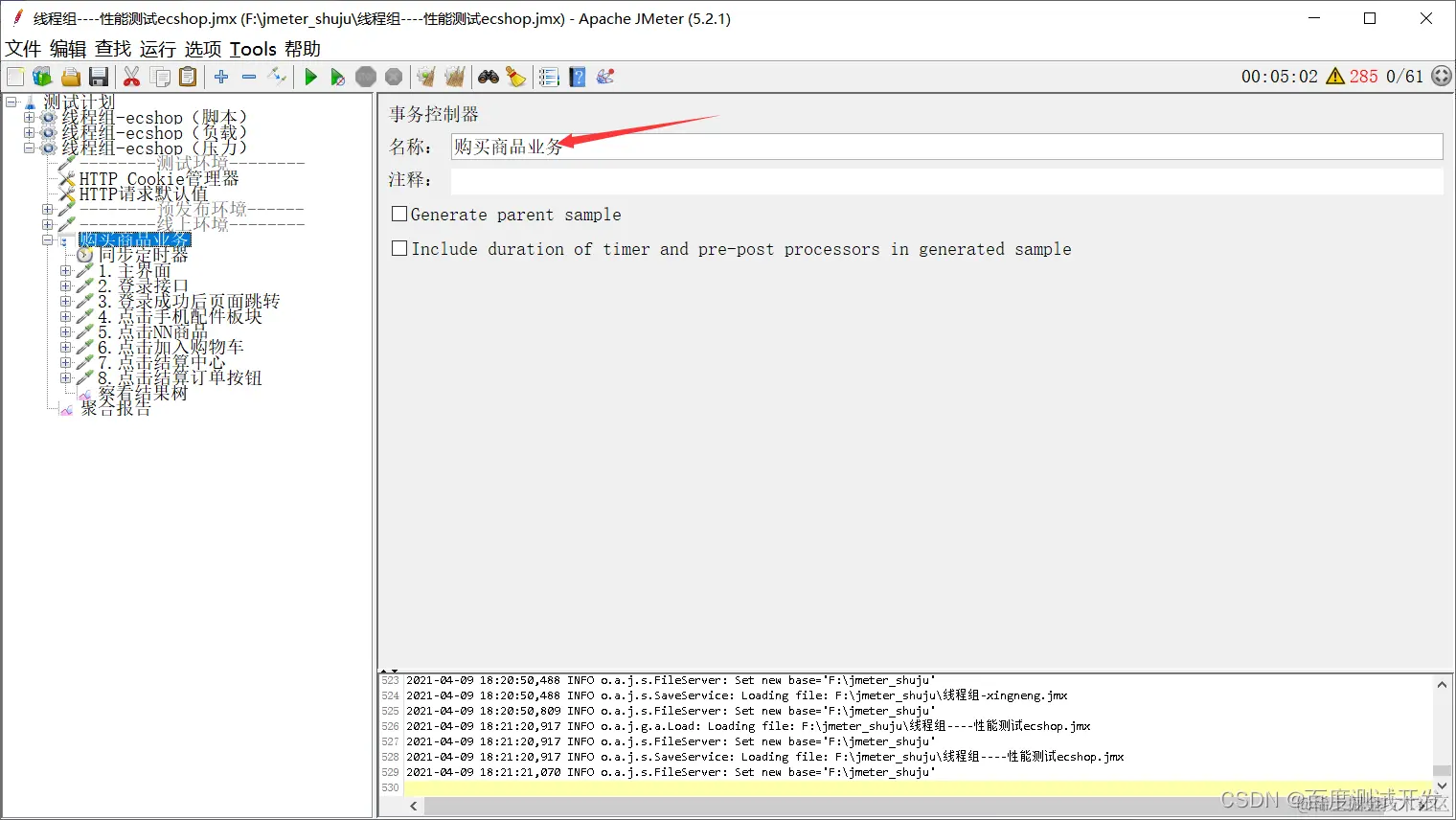Click the rightmost toolbar feather icon
Image resolution: width=1456 pixels, height=820 pixels.
[x=605, y=77]
